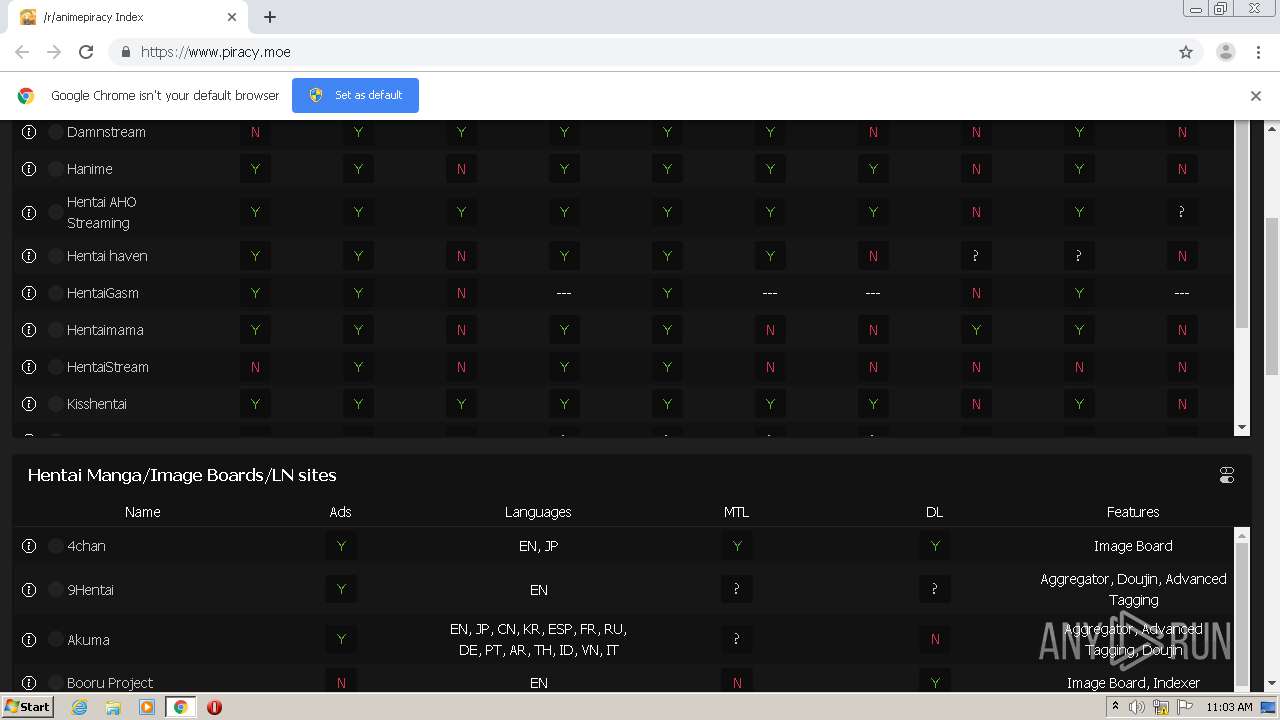Click upper table scroll-down arrow
Screen dimensions: 1280x720
tap(1242, 428)
